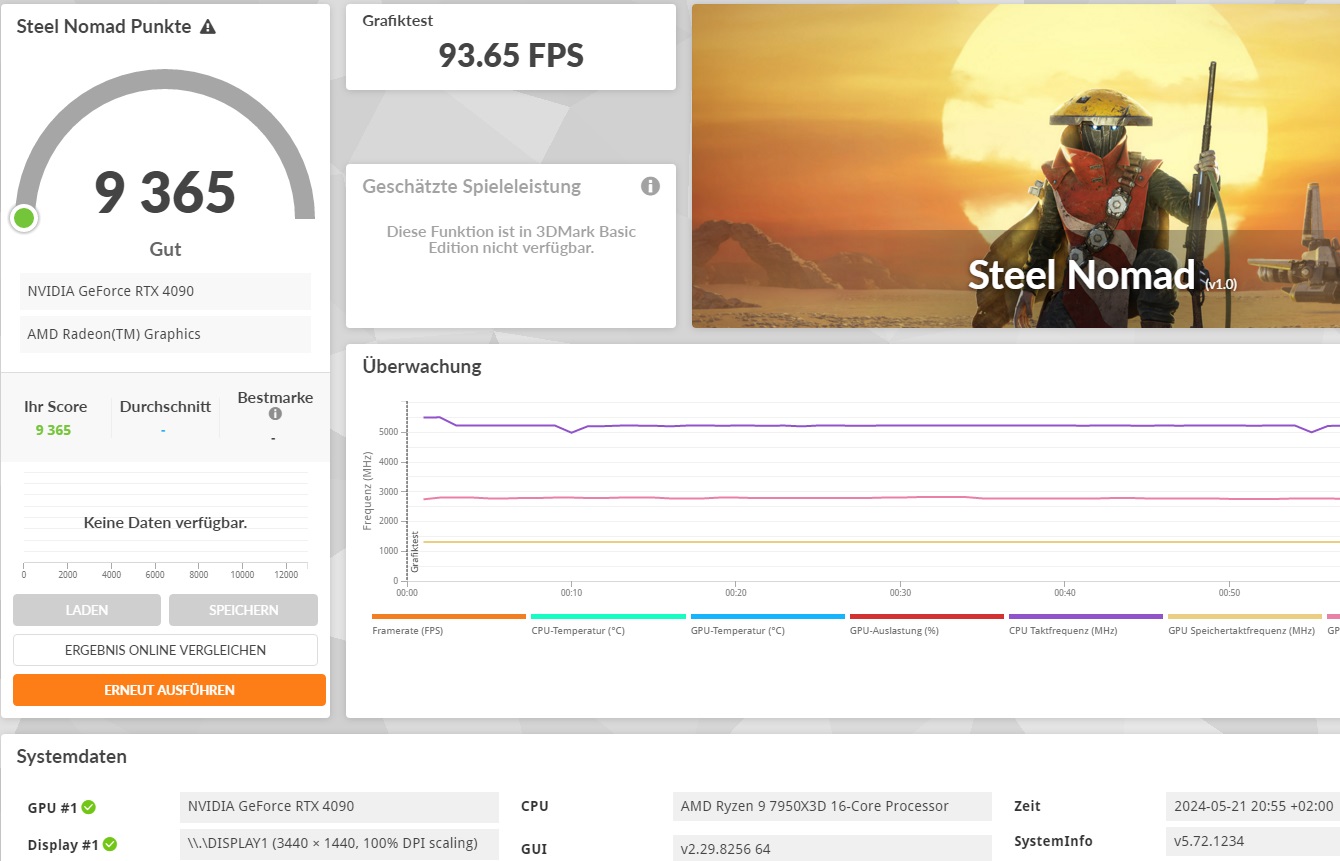The width and height of the screenshot is (1340, 861).
Task: Click the Grafiktest marker label on the chart
Action: 415,552
